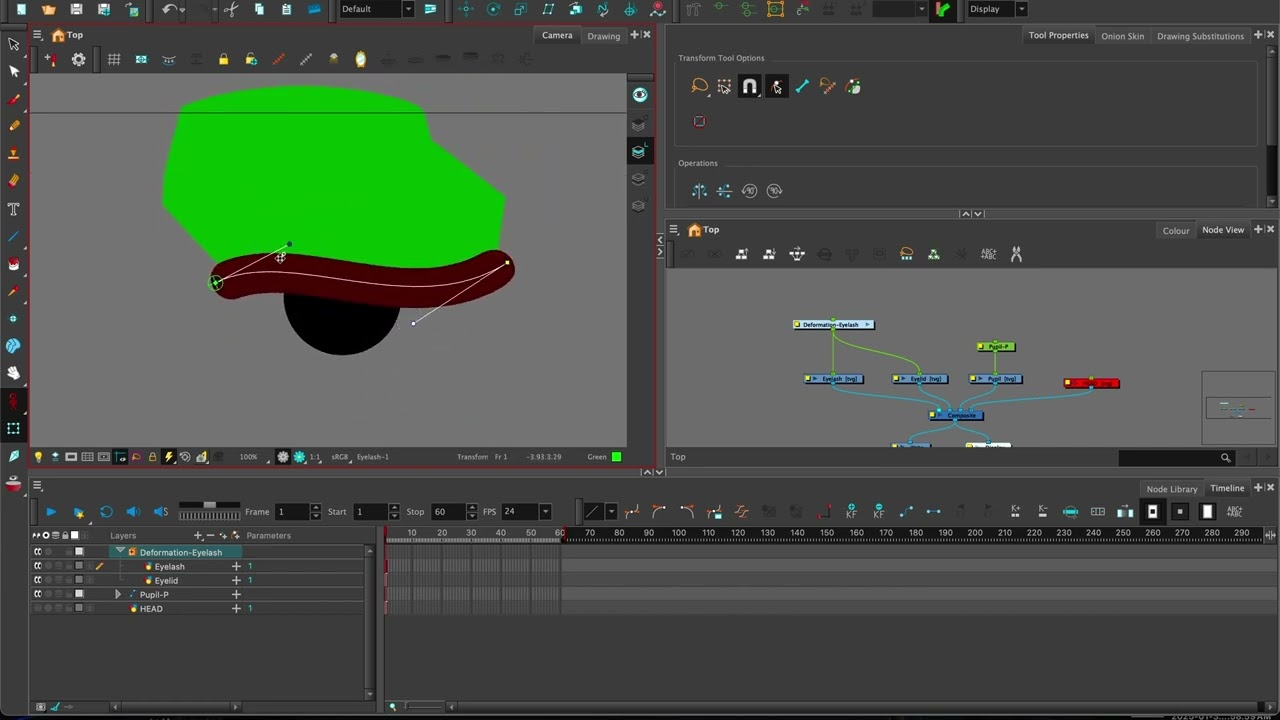Toggle enable for Eyelid layer
1280x720 pixels.
pos(38,580)
